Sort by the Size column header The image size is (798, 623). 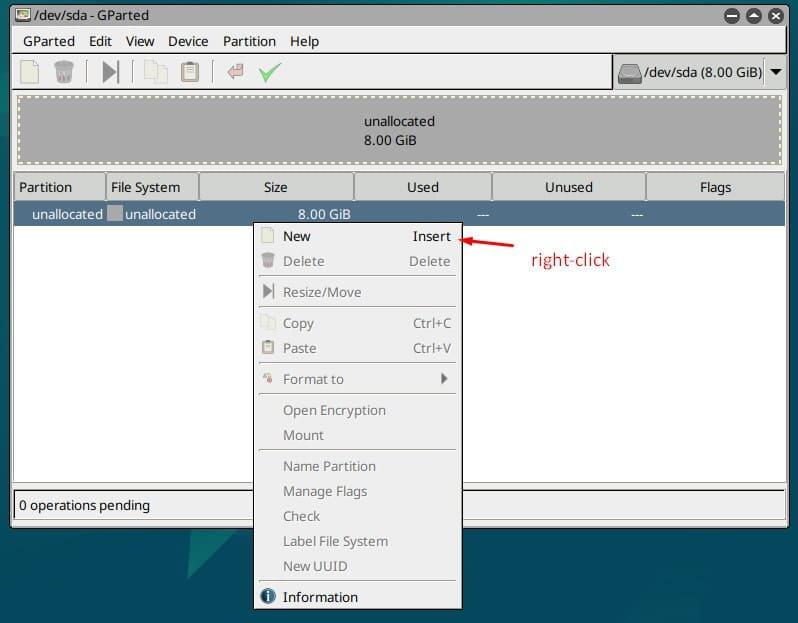pos(276,187)
